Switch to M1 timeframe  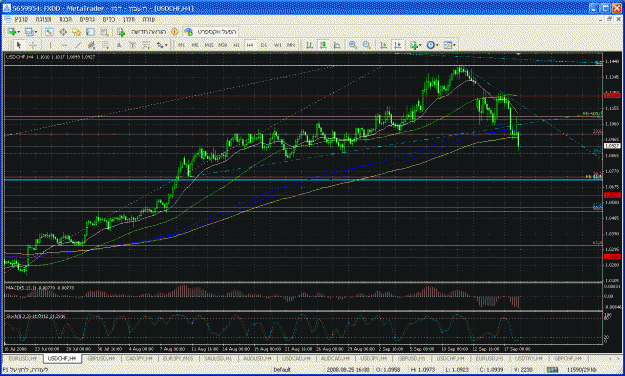[x=181, y=45]
